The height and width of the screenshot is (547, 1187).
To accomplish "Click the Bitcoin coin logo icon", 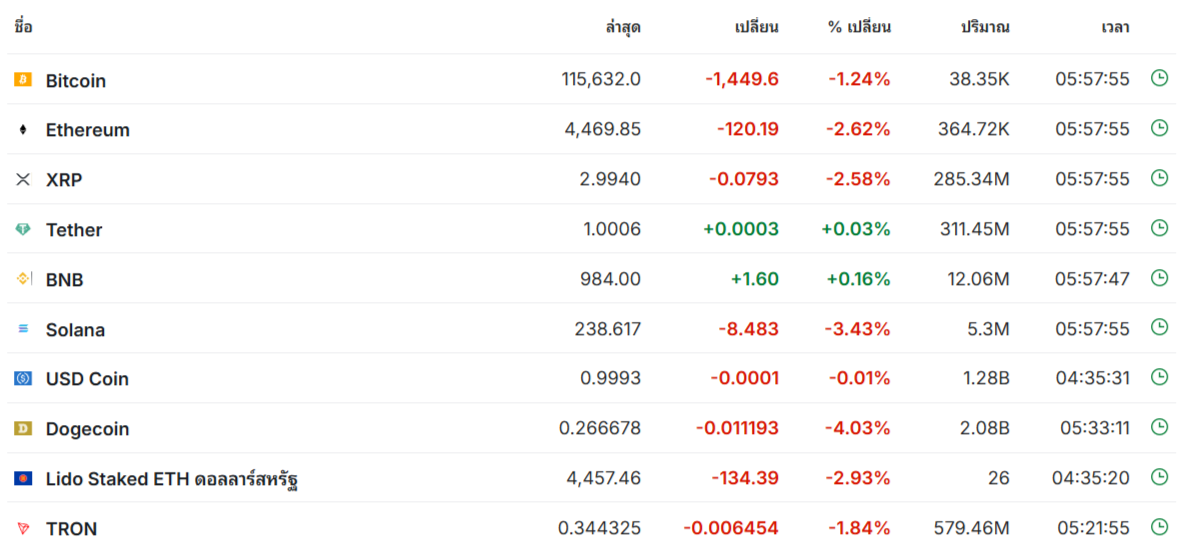I will click(x=23, y=79).
